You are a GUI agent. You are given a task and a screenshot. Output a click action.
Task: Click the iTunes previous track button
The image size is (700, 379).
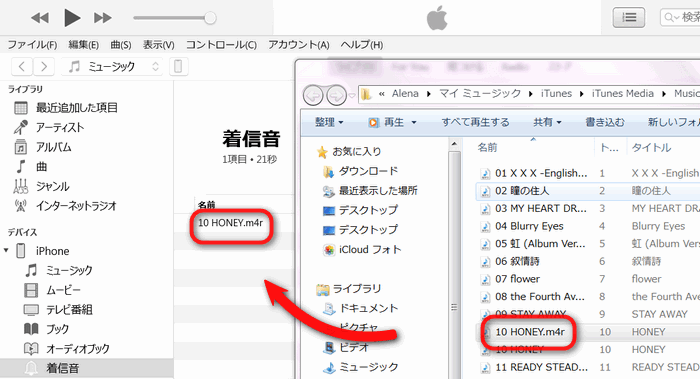click(x=40, y=18)
